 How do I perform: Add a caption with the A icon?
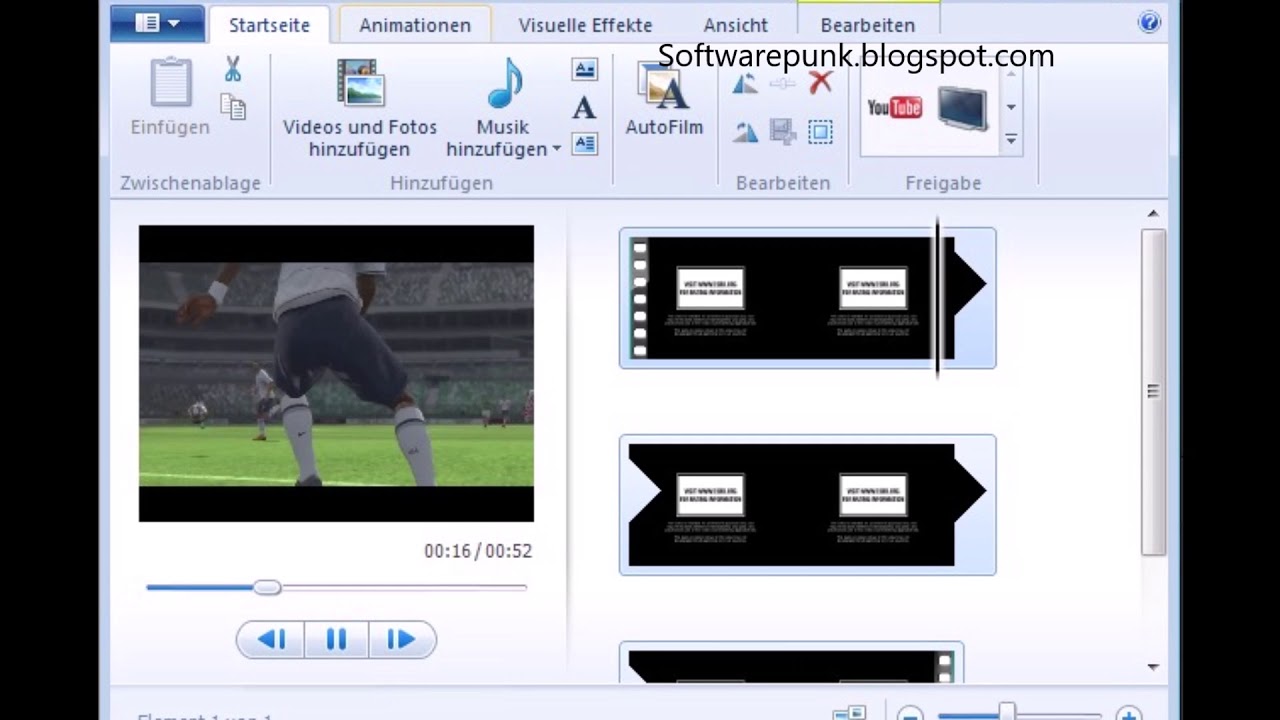click(584, 107)
